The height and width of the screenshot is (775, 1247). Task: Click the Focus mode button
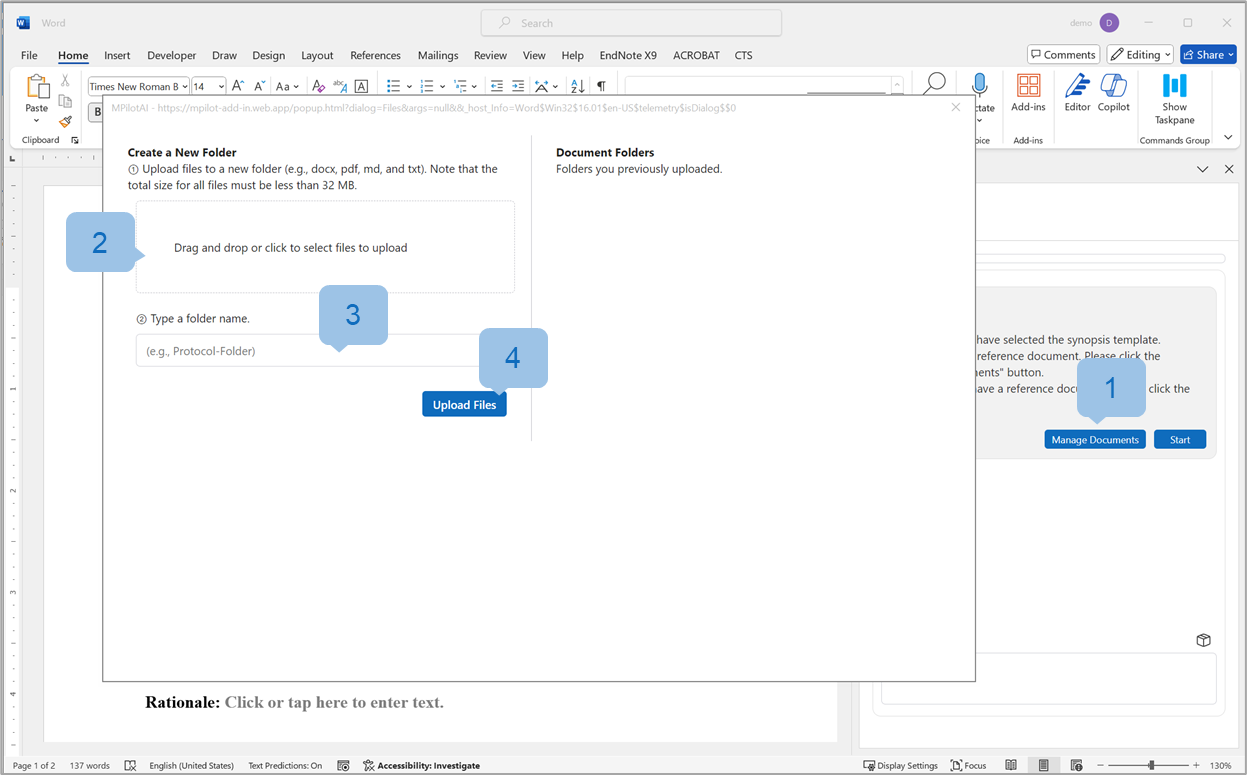968,765
